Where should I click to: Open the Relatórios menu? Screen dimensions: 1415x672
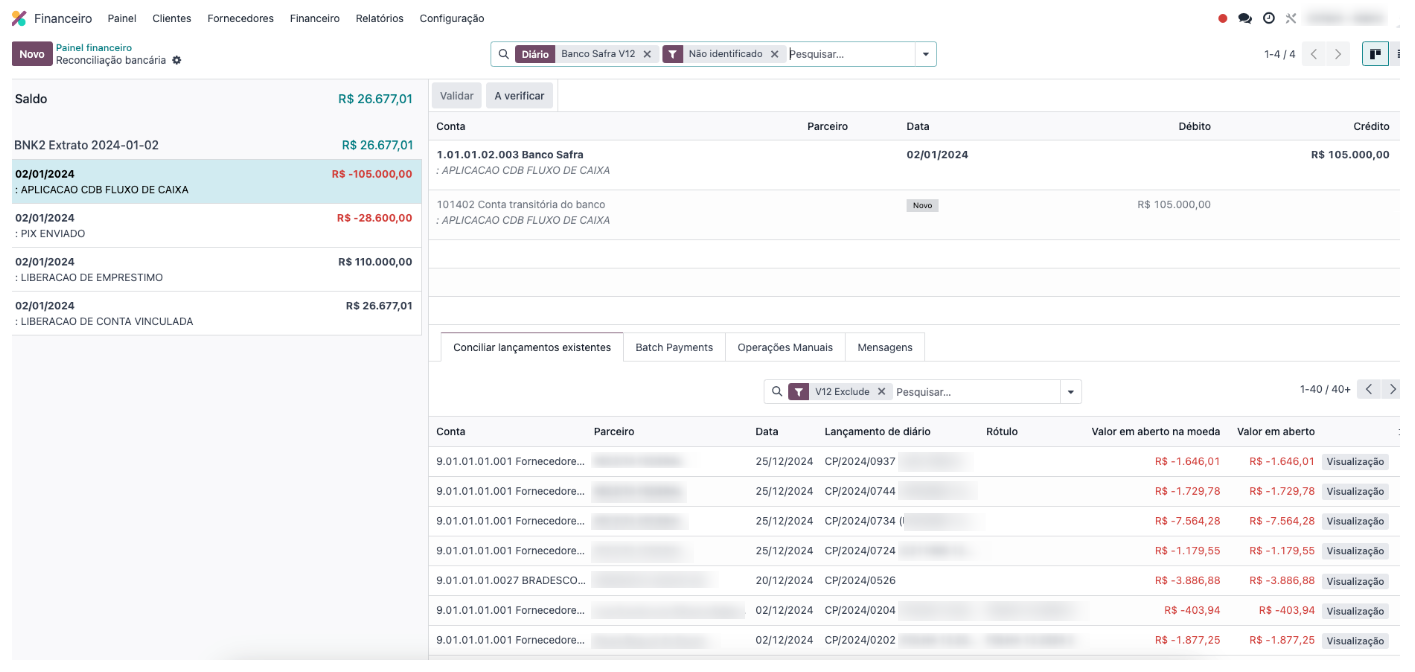pyautogui.click(x=379, y=18)
